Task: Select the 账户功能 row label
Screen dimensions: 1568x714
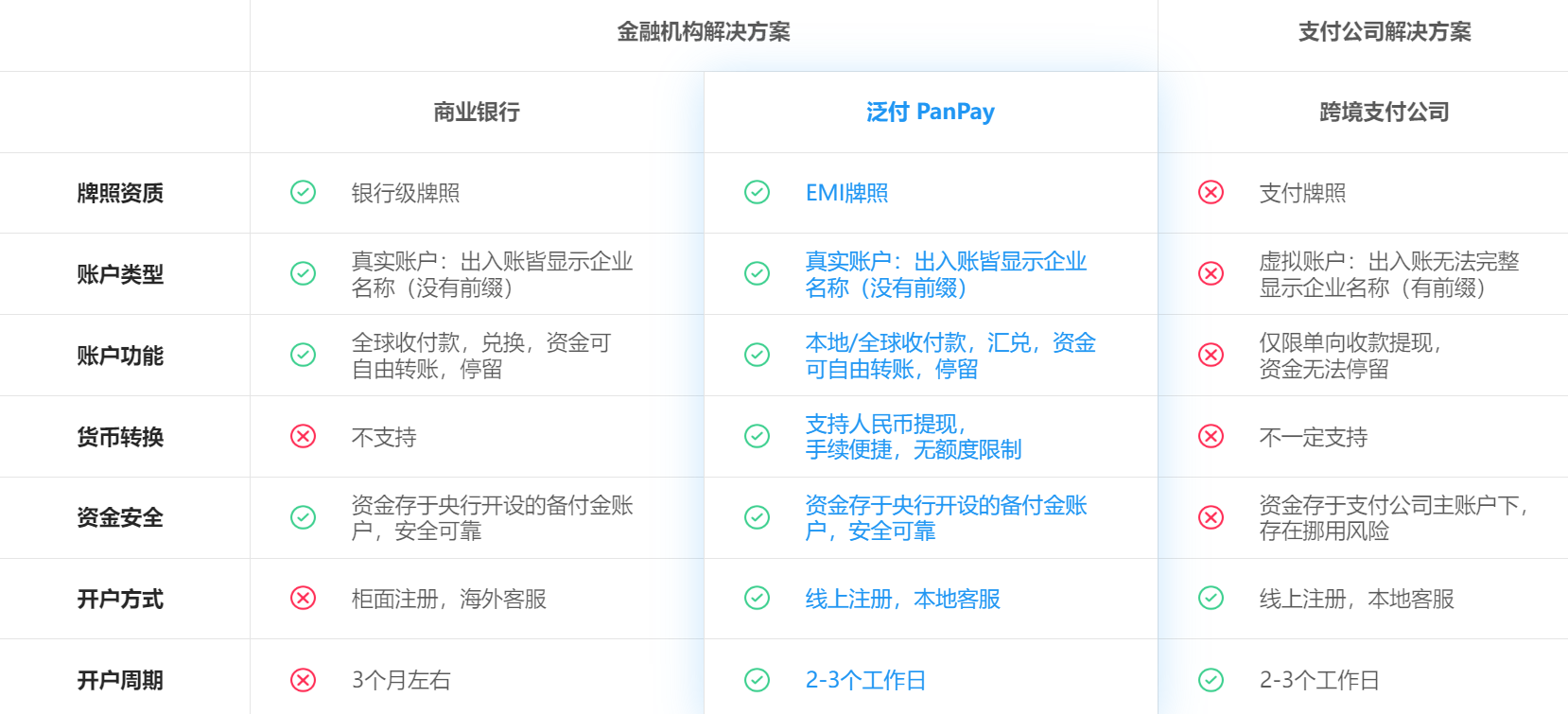Action: 120,356
